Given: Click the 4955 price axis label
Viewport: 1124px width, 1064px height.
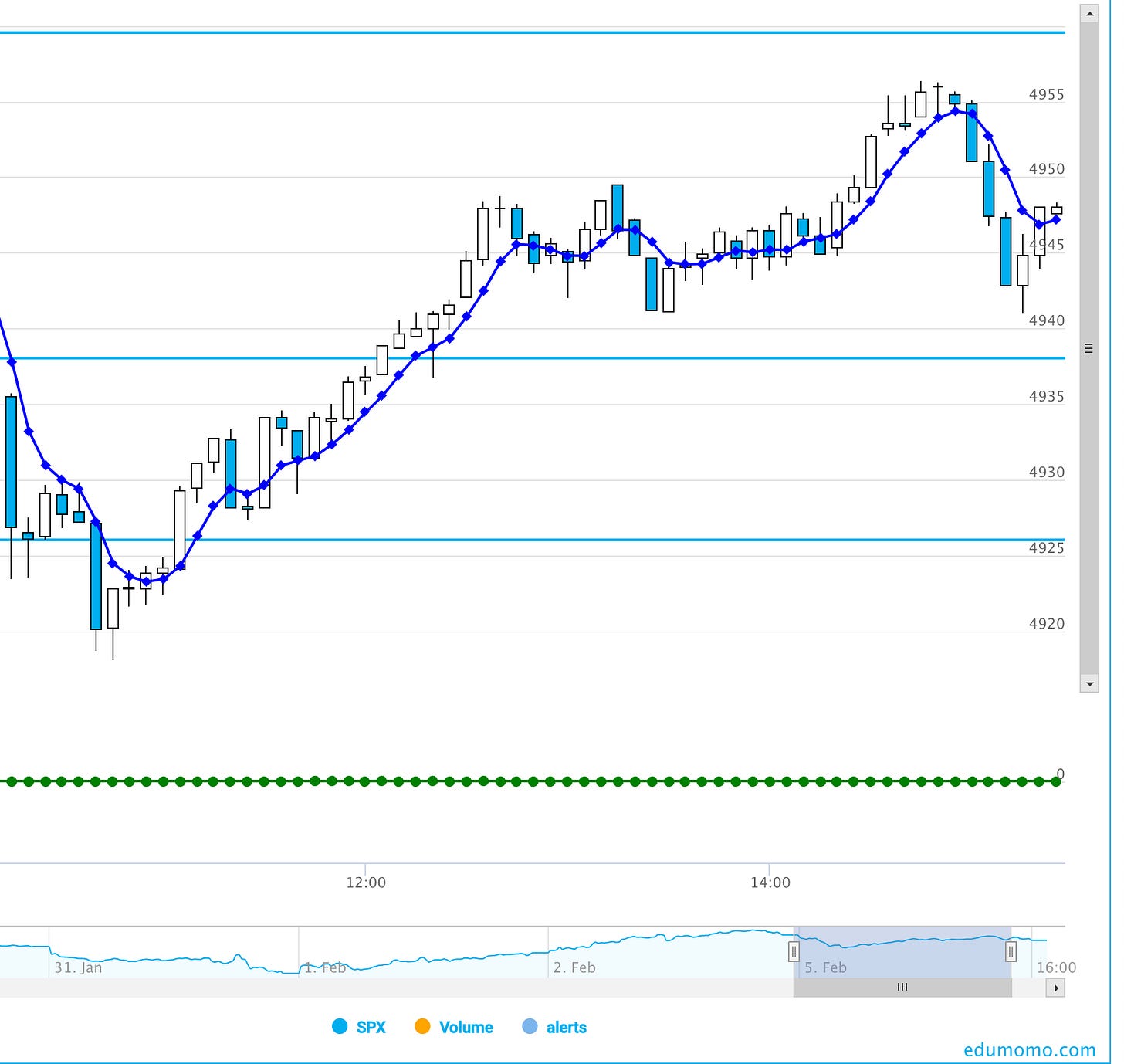Looking at the screenshot, I should pos(1046,94).
